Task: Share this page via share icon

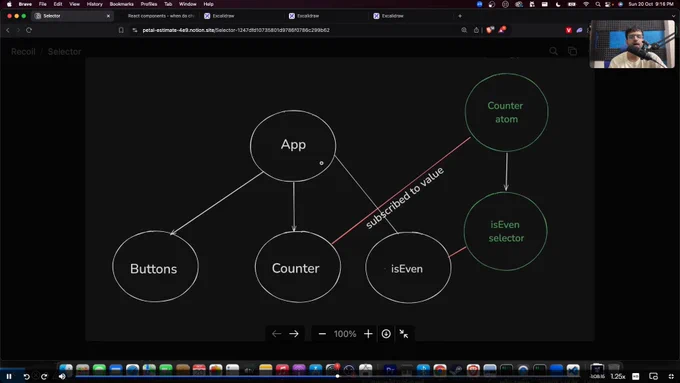Action: click(x=476, y=30)
